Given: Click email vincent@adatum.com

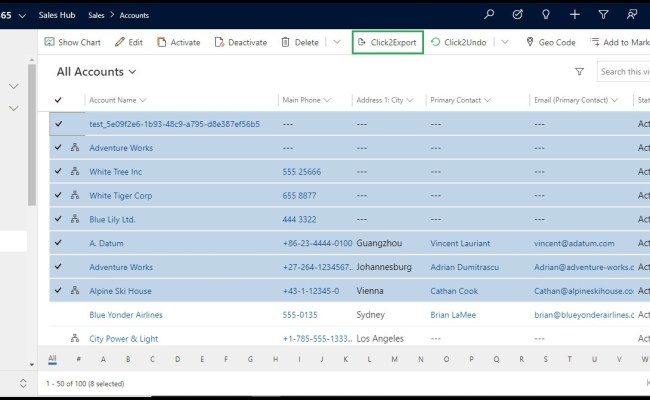Looking at the screenshot, I should 574,243.
